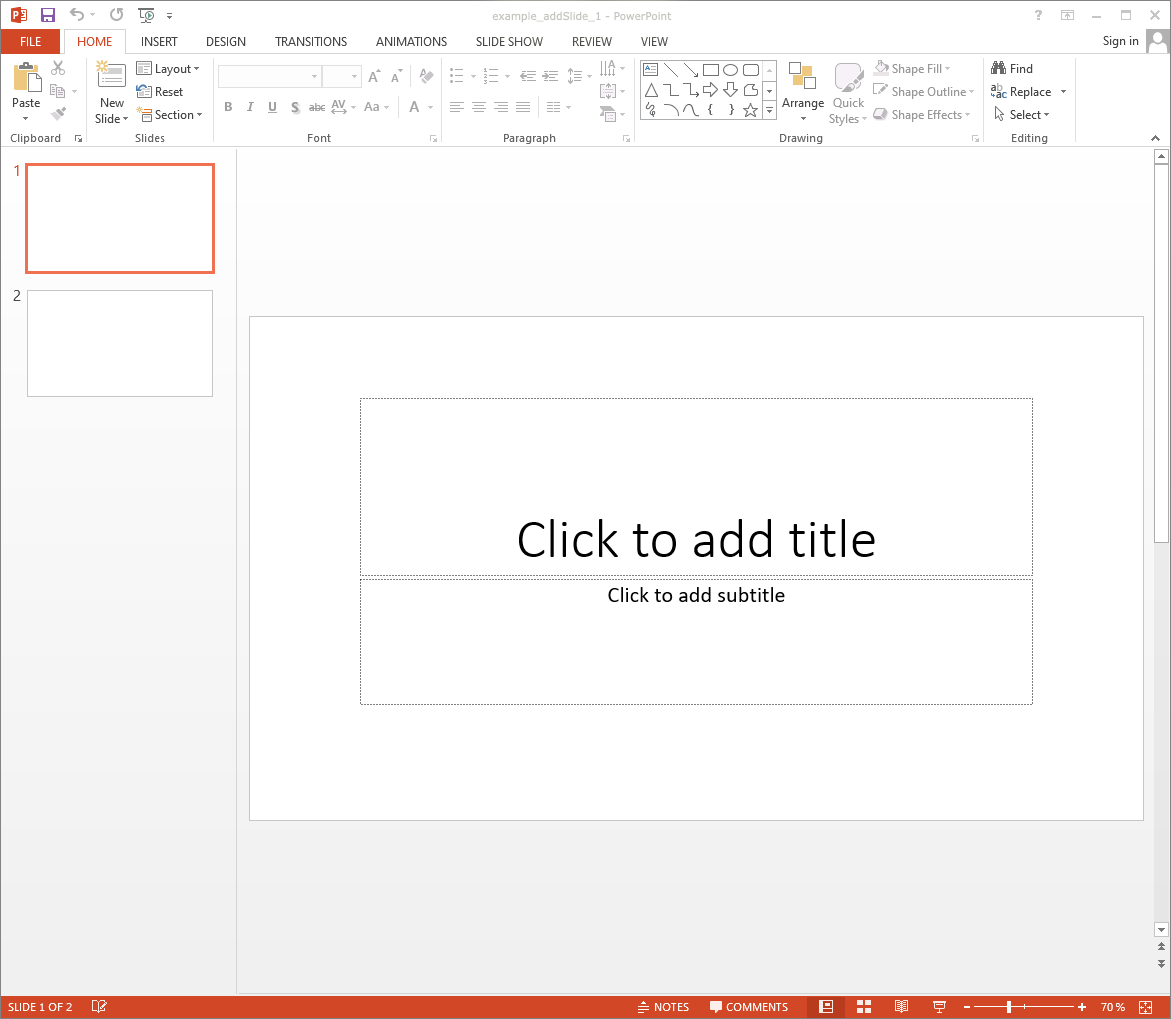Start the slide show from the status bar
1171x1019 pixels.
(939, 1007)
